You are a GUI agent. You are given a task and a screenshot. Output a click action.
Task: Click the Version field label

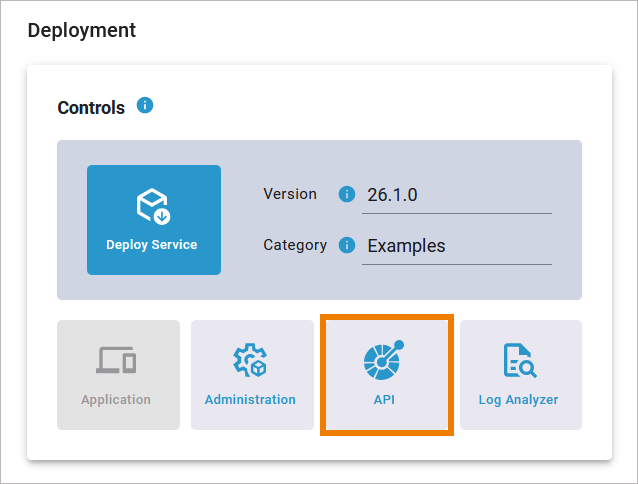pos(290,194)
